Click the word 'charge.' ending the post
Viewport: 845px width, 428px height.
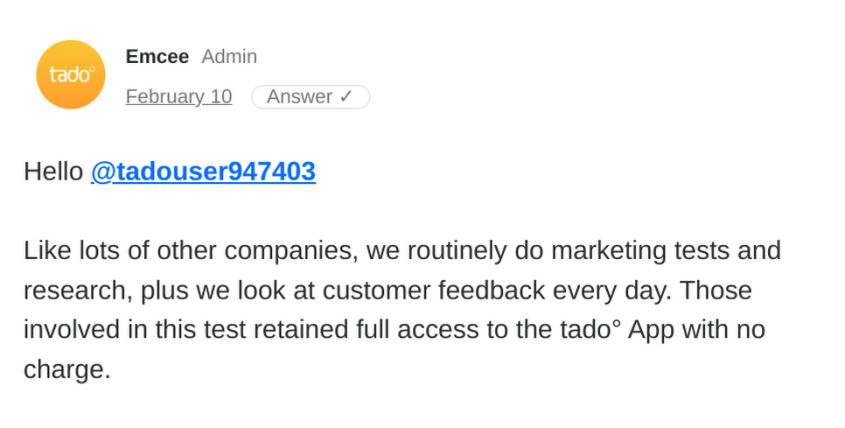[x=67, y=369]
